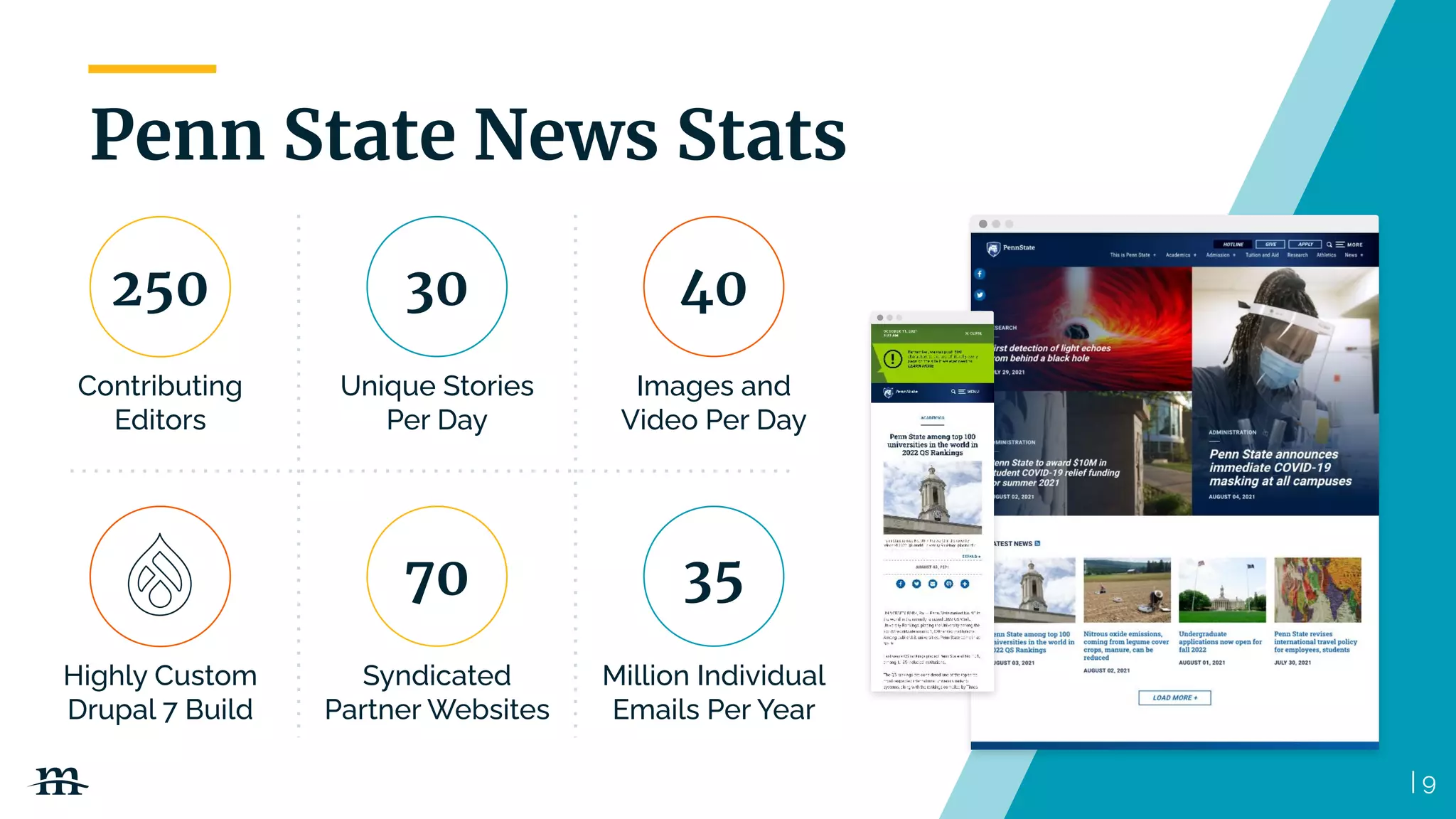Click farm field news thumbnail
This screenshot has height=819, width=1456.
(1127, 590)
